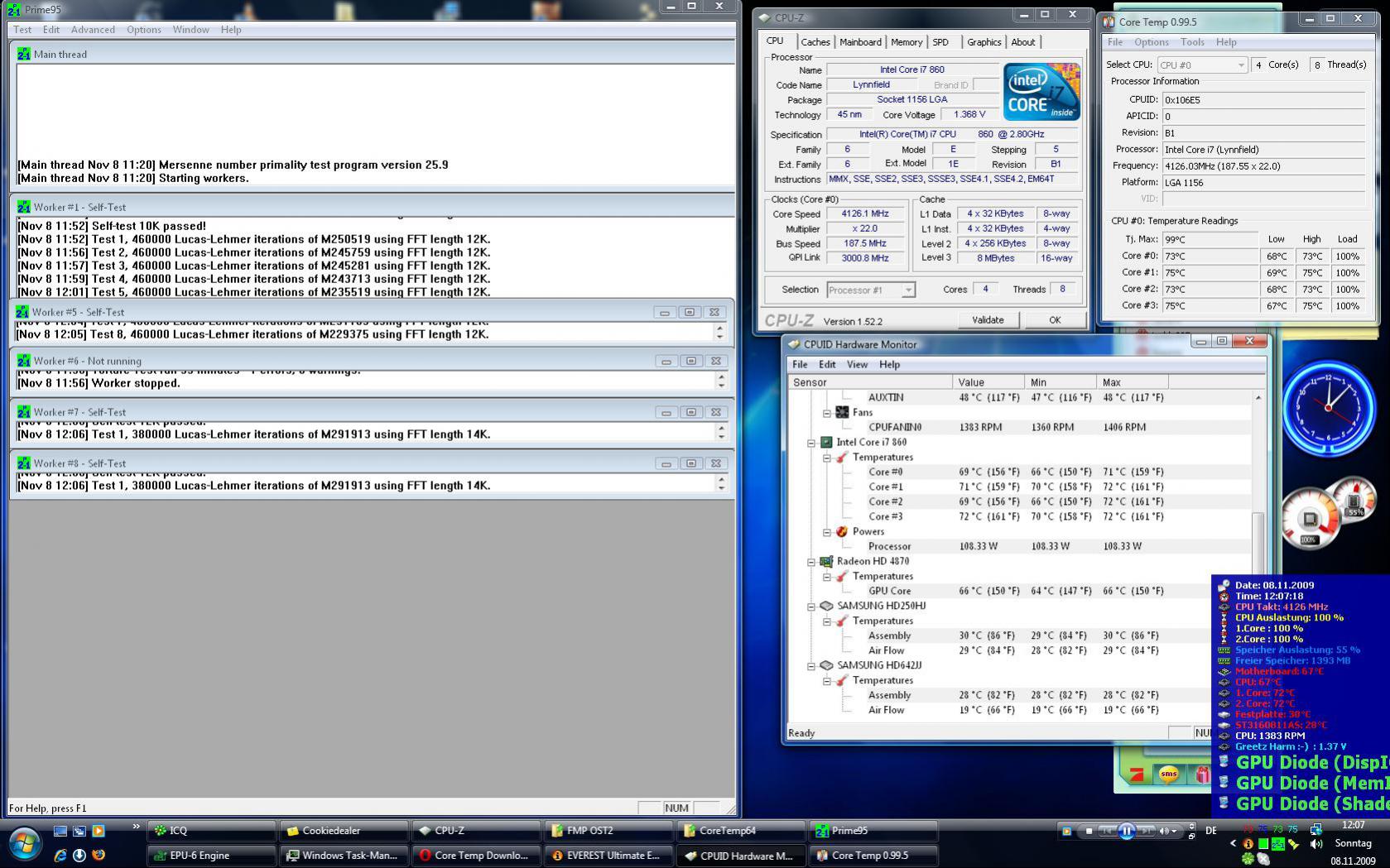The image size is (1390, 868).
Task: Switch to EVEREST Ultimate taskbar button
Action: tap(608, 856)
